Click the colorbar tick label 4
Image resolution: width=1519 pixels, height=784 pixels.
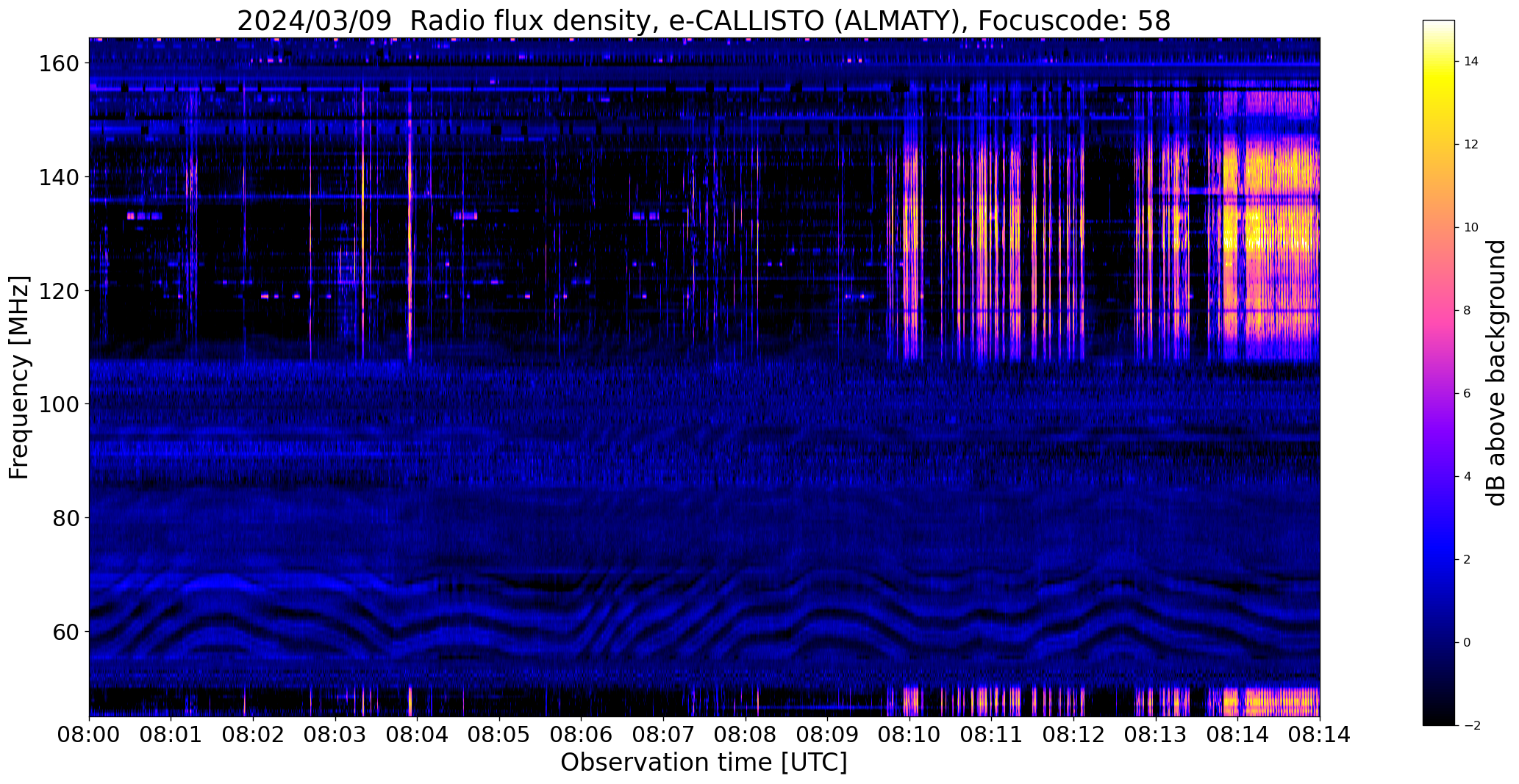(1468, 477)
